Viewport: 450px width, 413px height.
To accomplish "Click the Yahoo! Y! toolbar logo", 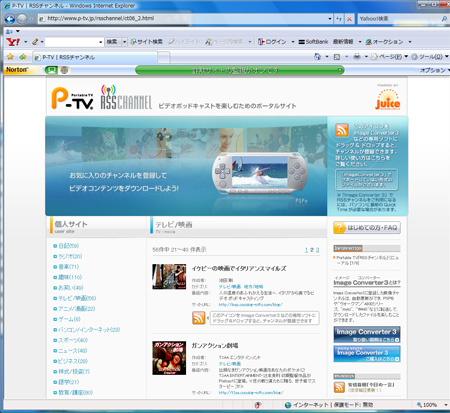I will [13, 42].
